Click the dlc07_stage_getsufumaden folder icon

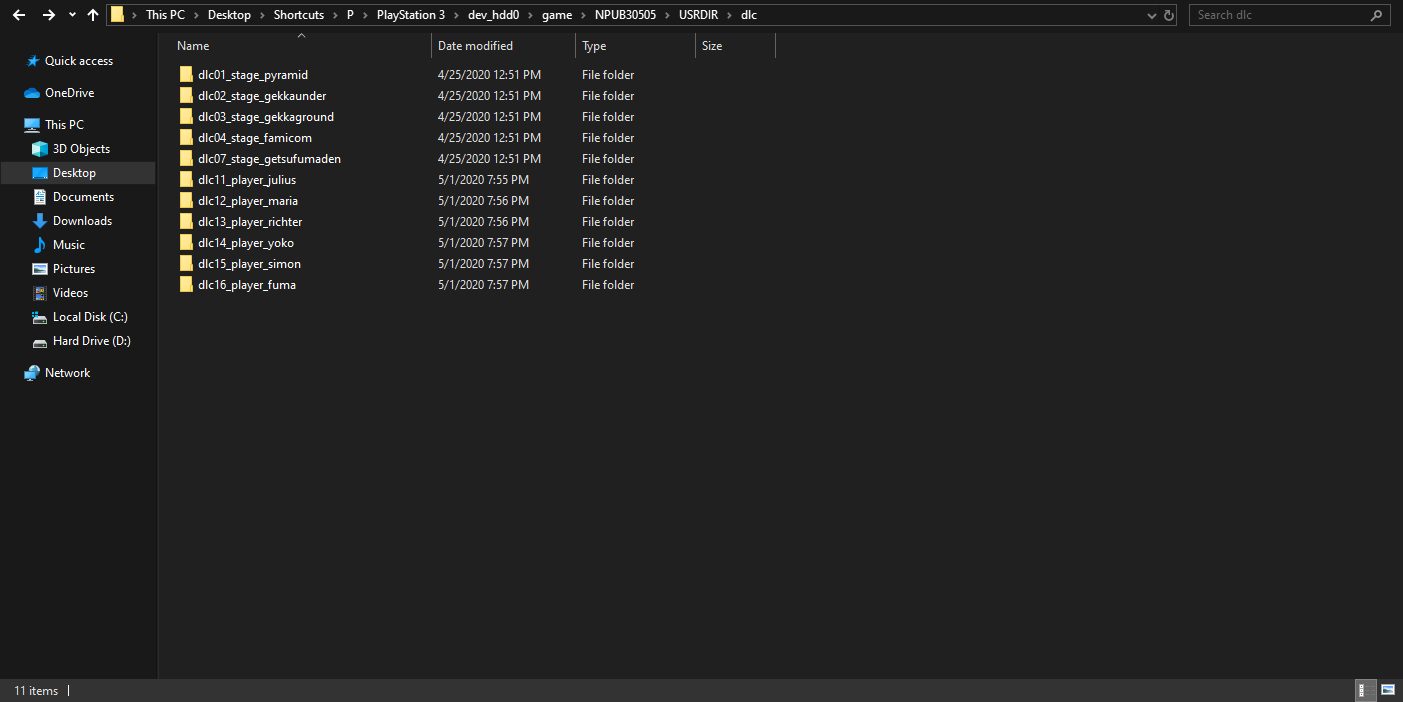(186, 159)
